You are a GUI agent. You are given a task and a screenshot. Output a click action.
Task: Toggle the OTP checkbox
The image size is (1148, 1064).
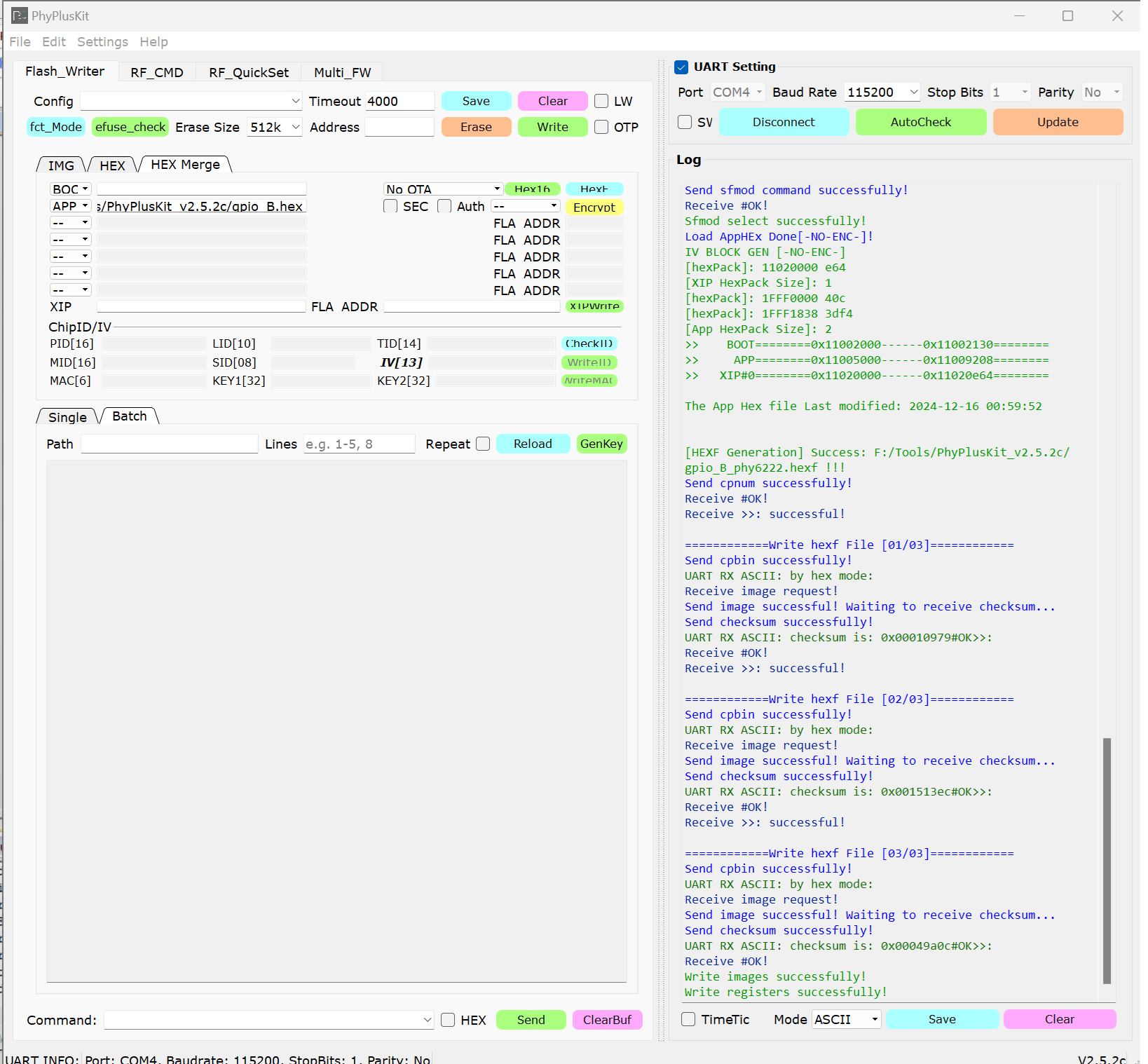pyautogui.click(x=601, y=127)
